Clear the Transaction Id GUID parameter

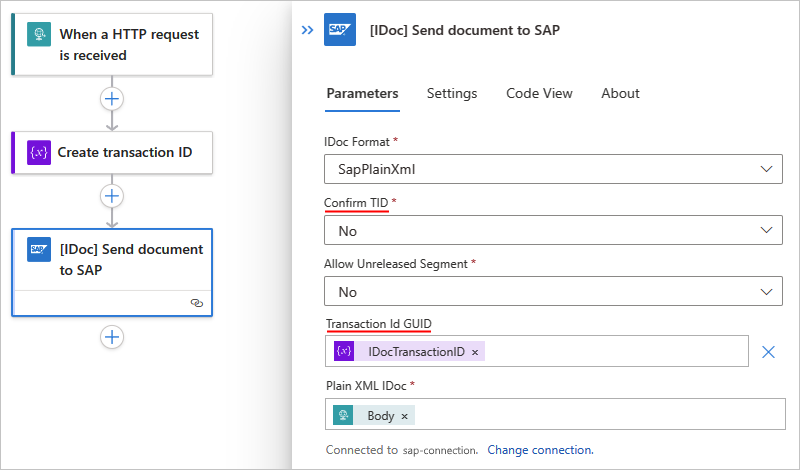pyautogui.click(x=768, y=351)
